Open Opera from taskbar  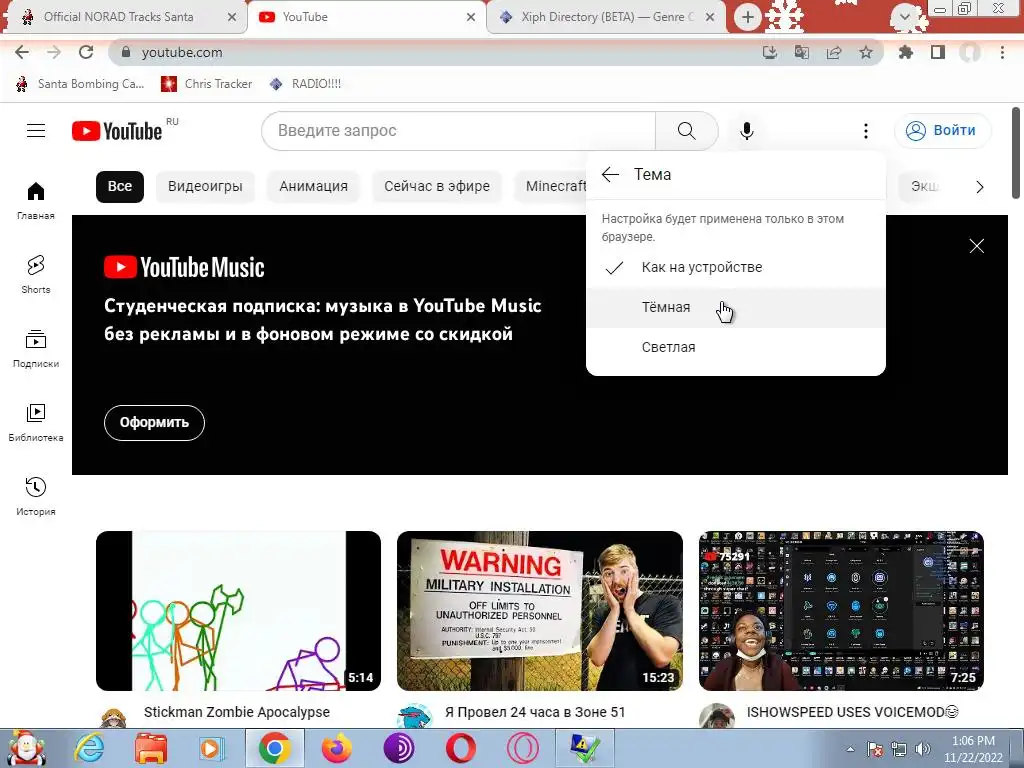pos(461,748)
